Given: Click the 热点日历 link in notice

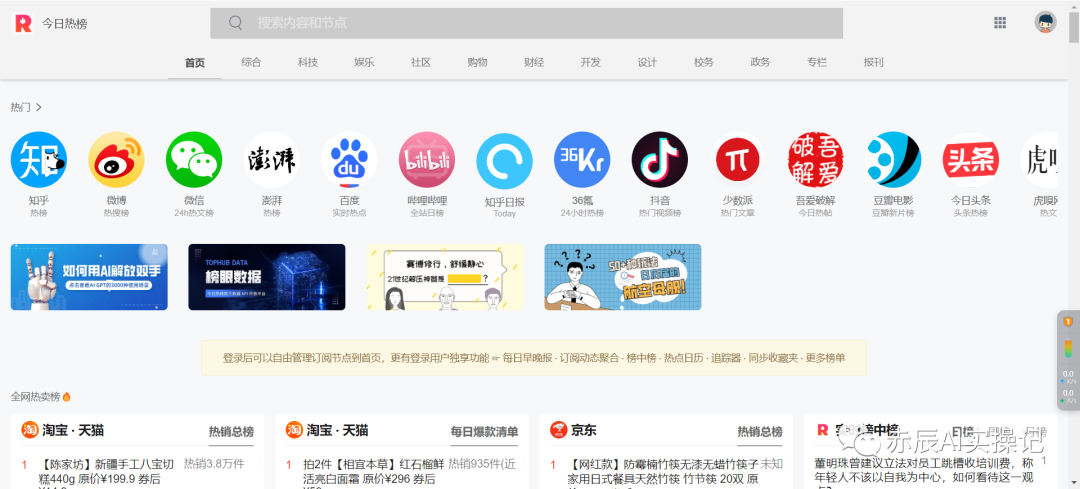Looking at the screenshot, I should pyautogui.click(x=683, y=358).
